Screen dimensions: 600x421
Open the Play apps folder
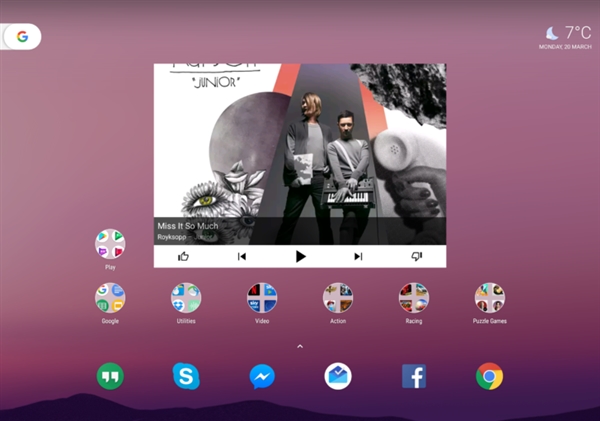click(x=110, y=244)
